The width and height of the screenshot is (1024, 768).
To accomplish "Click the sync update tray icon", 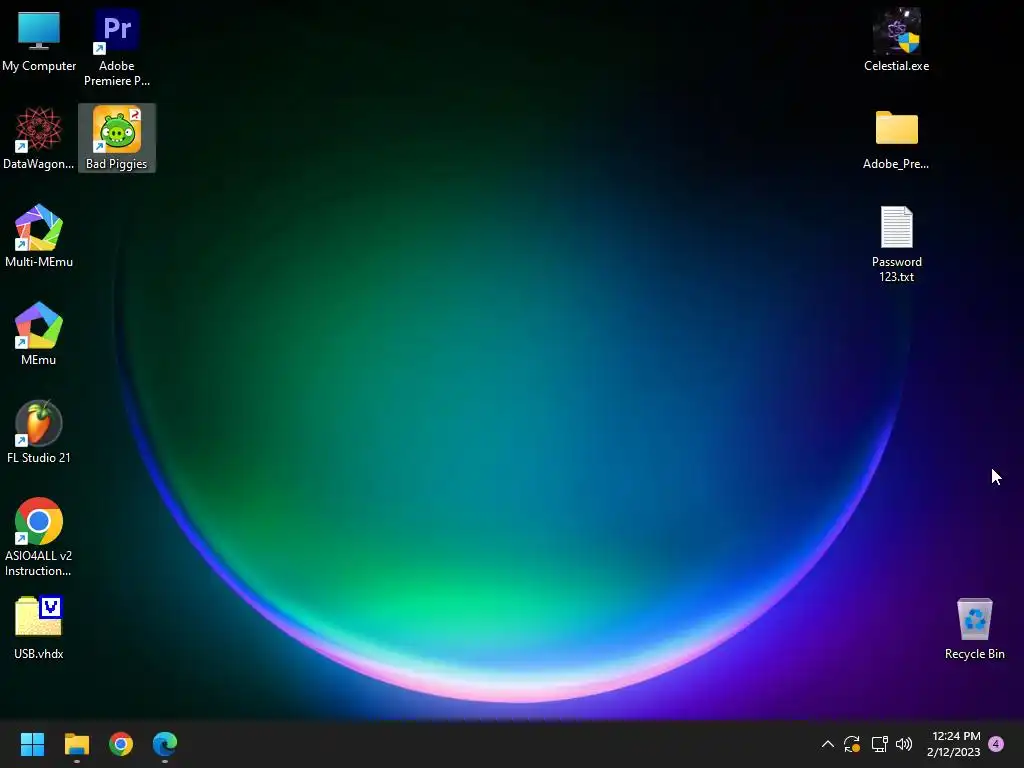I will [x=852, y=744].
